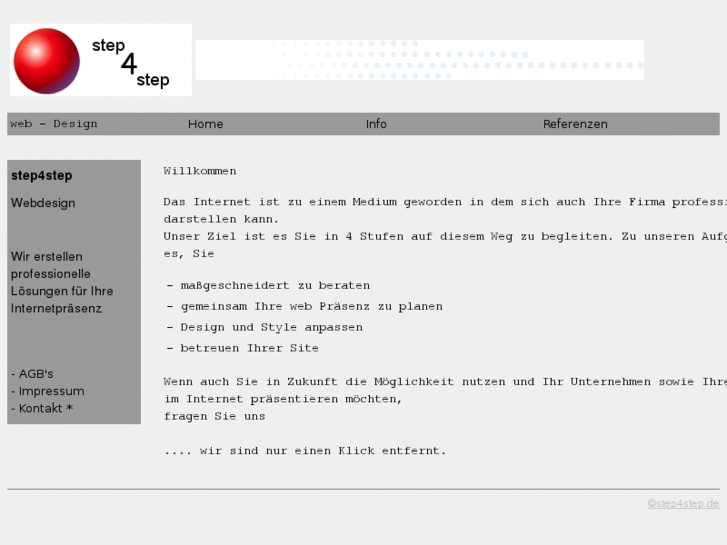Click the text 'fragen Sie uns'
727x545 pixels.
click(214, 417)
